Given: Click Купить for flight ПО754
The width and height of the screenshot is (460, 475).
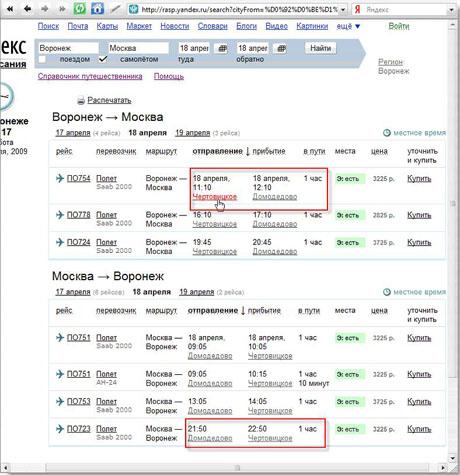Looking at the screenshot, I should 419,179.
